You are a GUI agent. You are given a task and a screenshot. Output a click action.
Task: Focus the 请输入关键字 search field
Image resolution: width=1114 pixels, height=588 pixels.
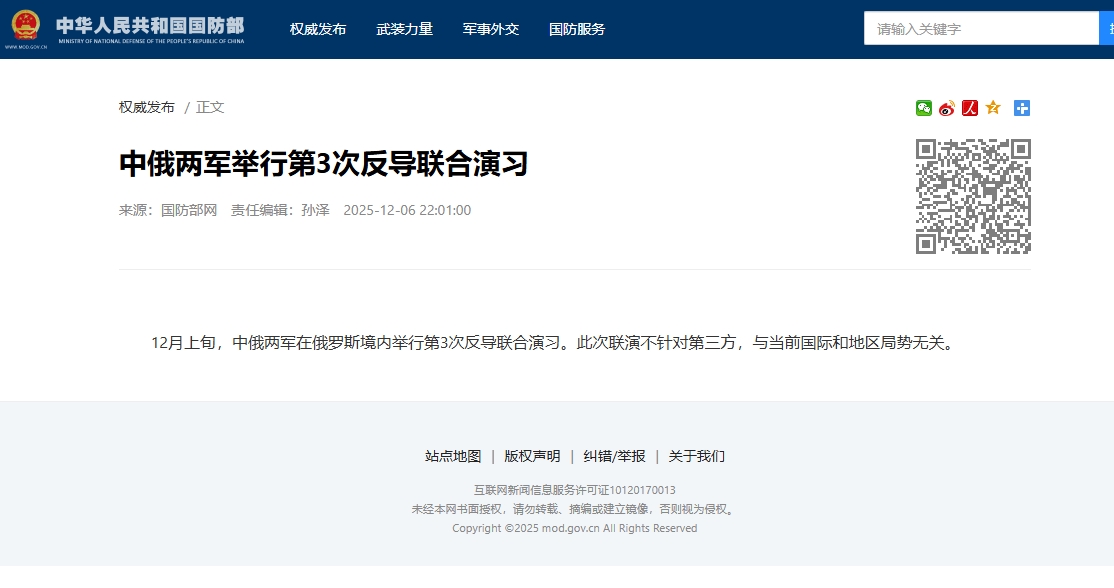tap(980, 29)
